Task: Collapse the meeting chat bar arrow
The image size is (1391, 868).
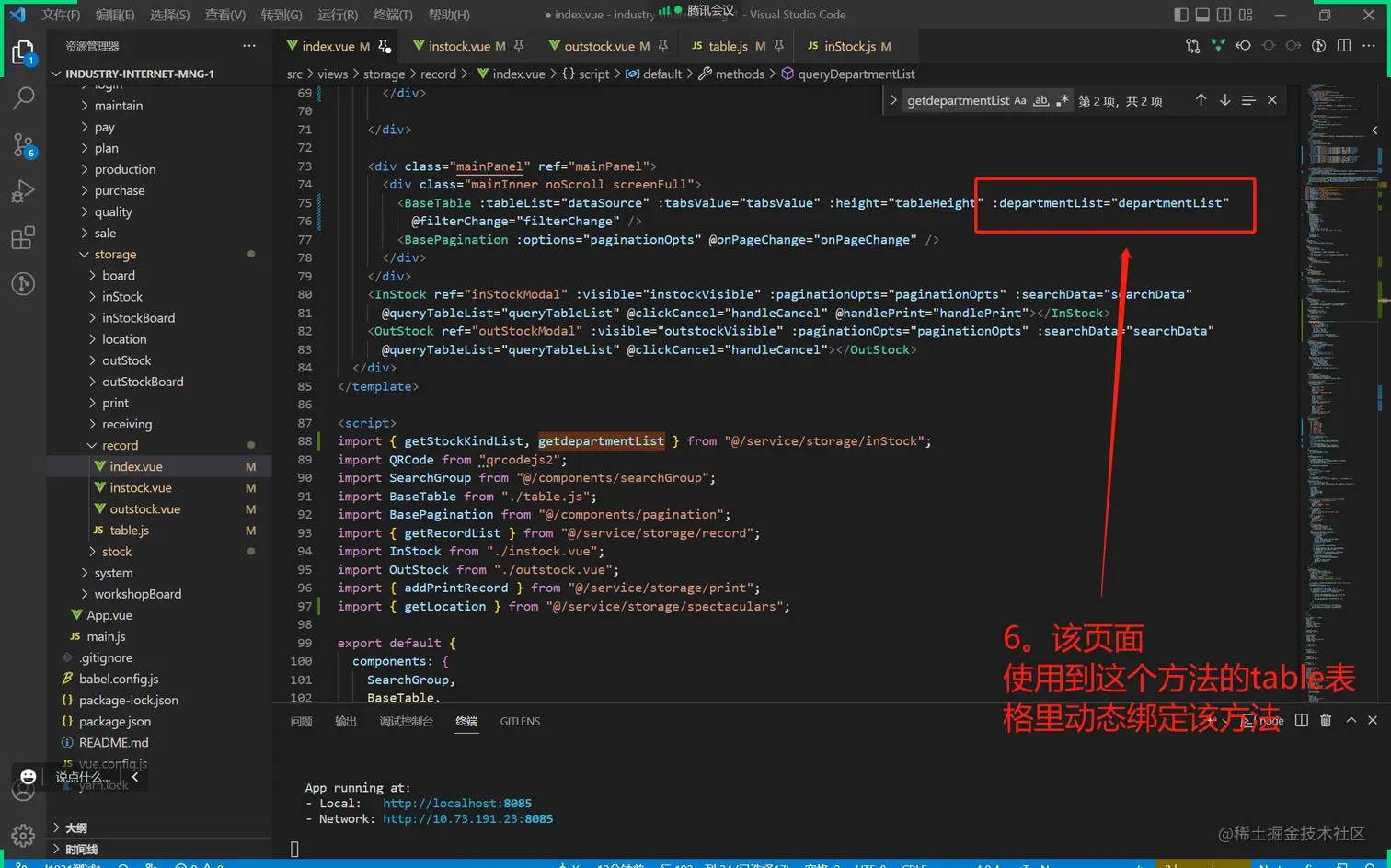Action: click(x=134, y=777)
